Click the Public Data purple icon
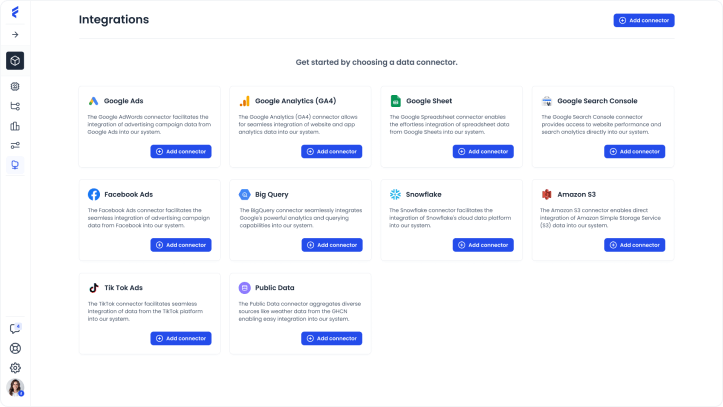 [244, 288]
